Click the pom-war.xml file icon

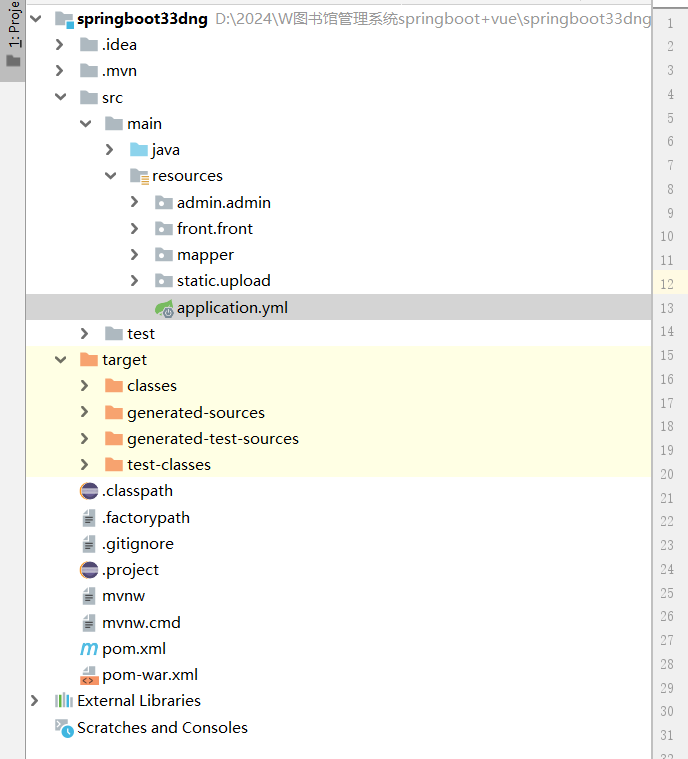point(89,675)
